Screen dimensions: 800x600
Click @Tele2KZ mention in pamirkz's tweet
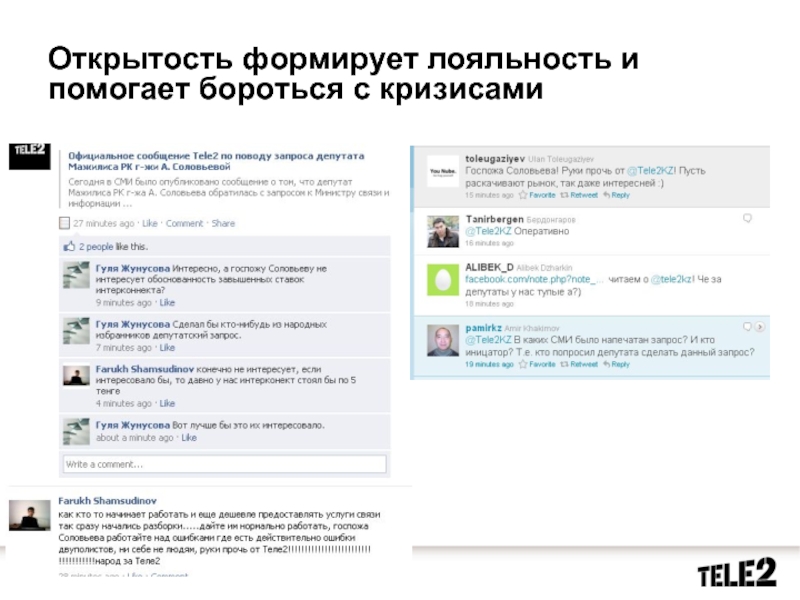(x=488, y=340)
